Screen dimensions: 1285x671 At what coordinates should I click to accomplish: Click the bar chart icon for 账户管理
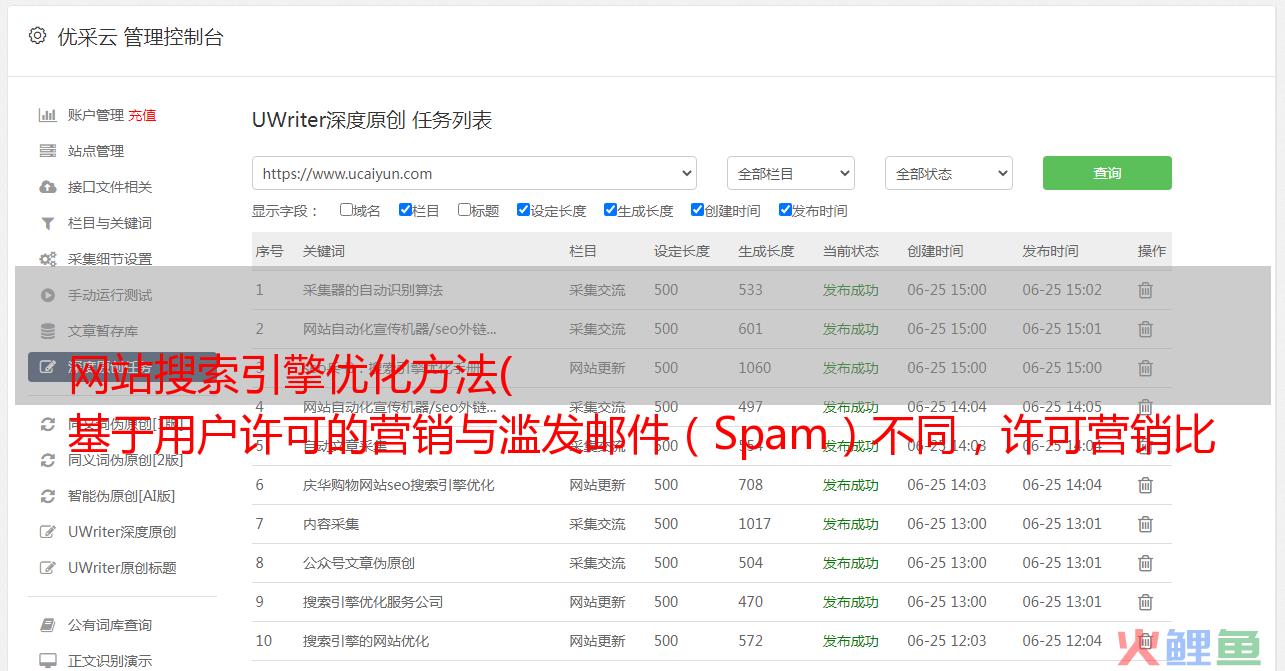point(47,115)
